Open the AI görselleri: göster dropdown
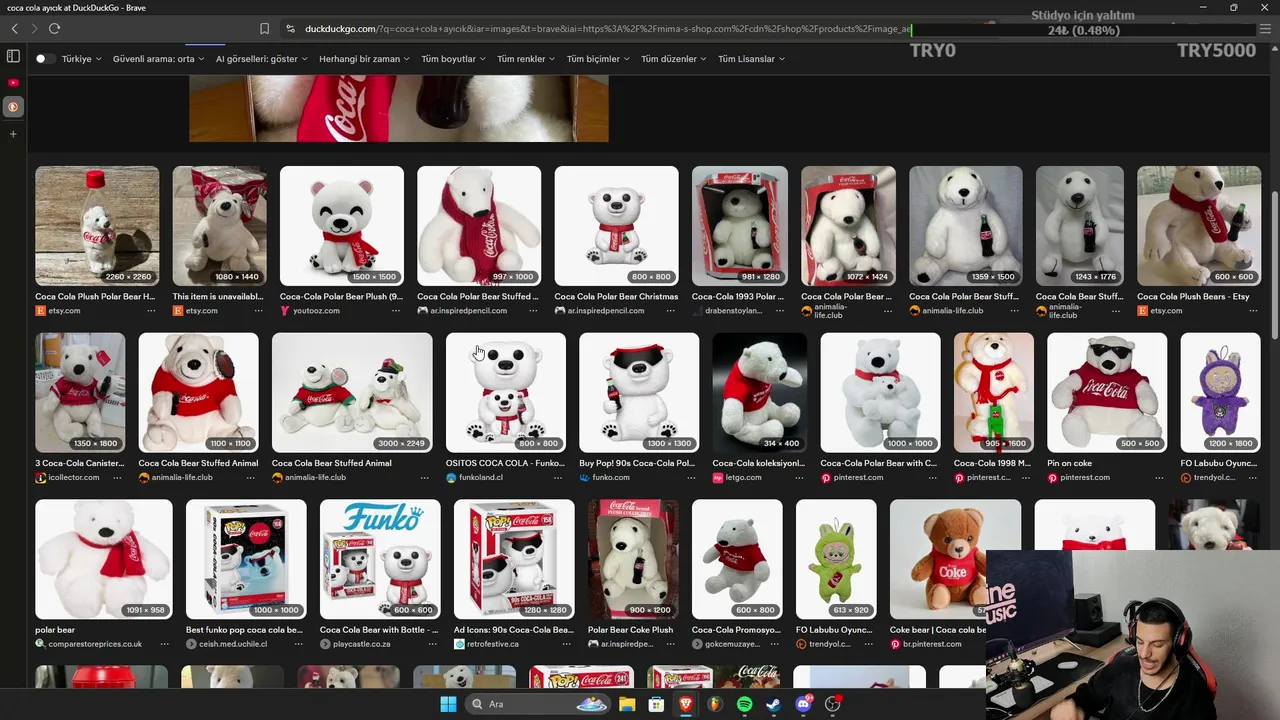This screenshot has width=1280, height=720. [x=262, y=59]
